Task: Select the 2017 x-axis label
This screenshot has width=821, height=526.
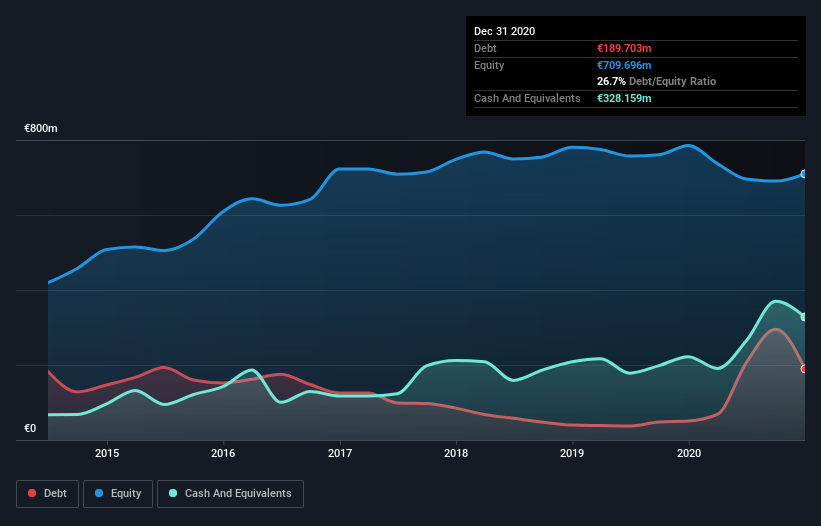Action: pos(340,453)
